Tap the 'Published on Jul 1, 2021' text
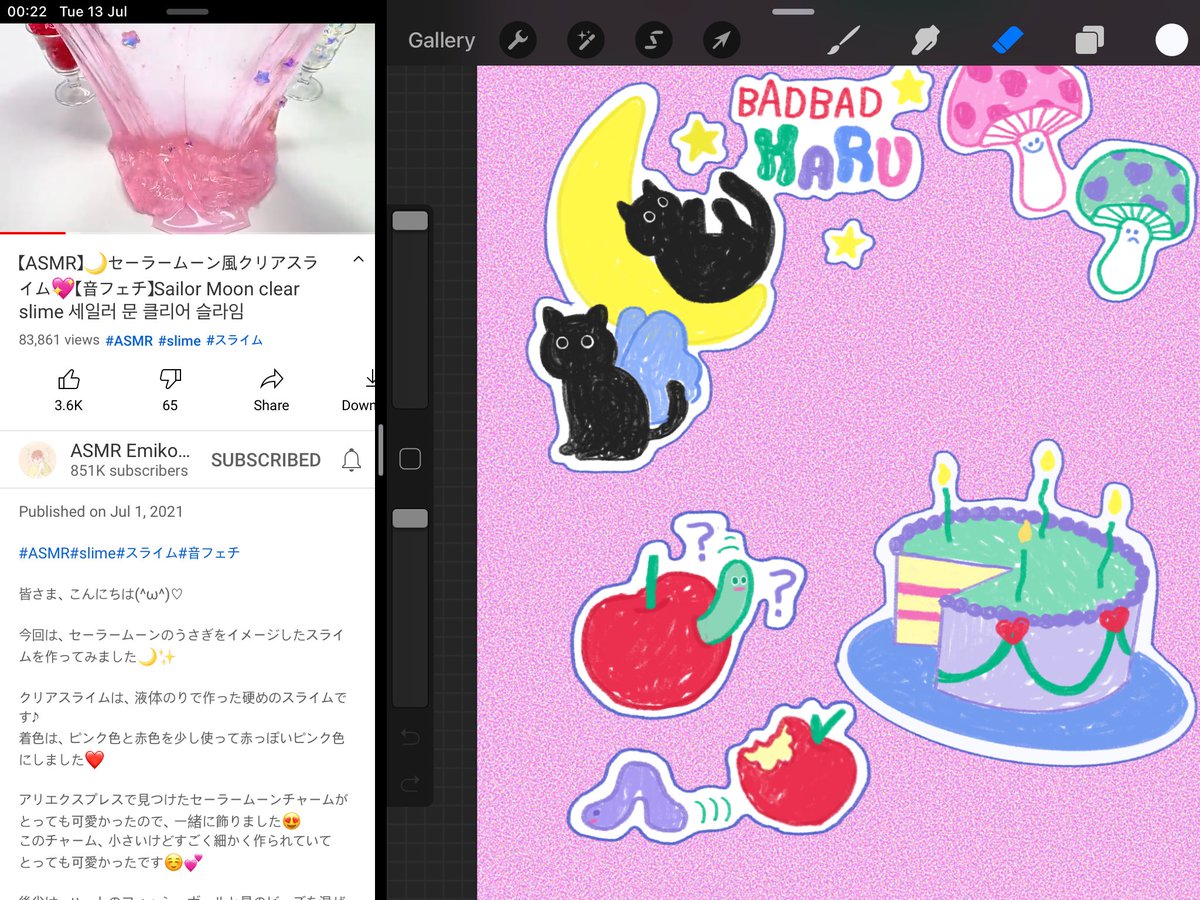Screen dimensions: 1200x900 click(x=101, y=511)
